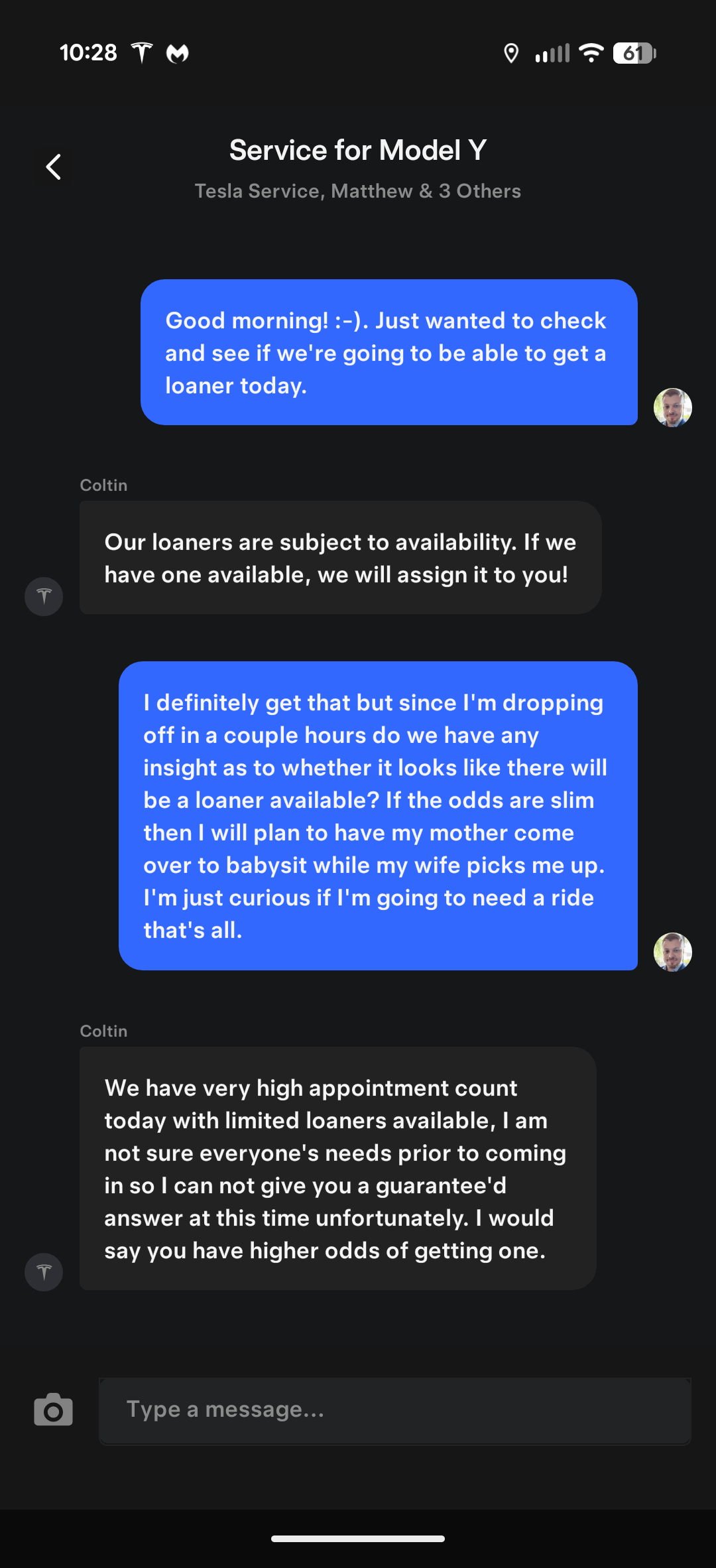Tap the 'very high appointment count' message

pos(337,1169)
